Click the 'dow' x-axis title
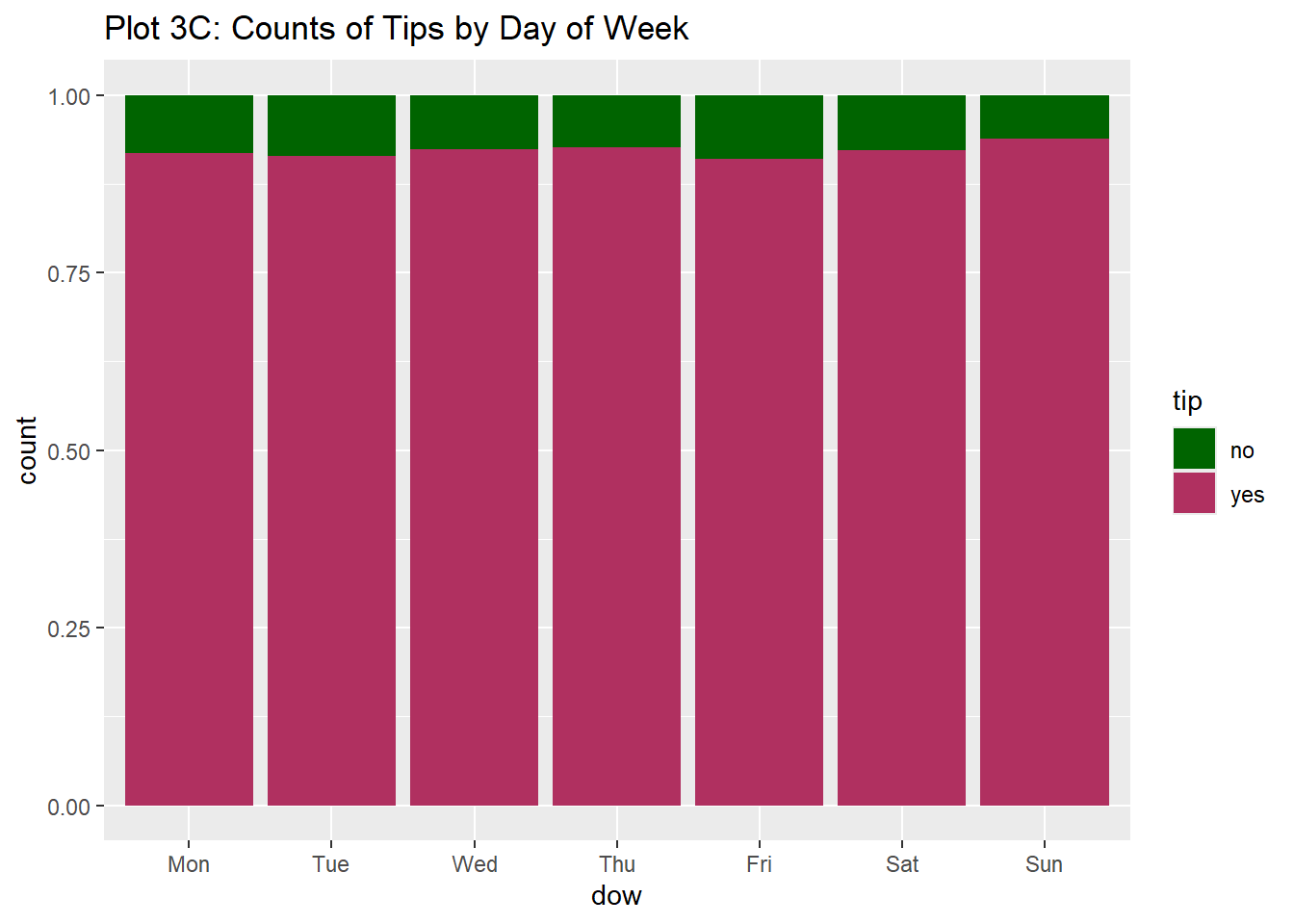Viewport: 1294px width, 924px height. [616, 896]
